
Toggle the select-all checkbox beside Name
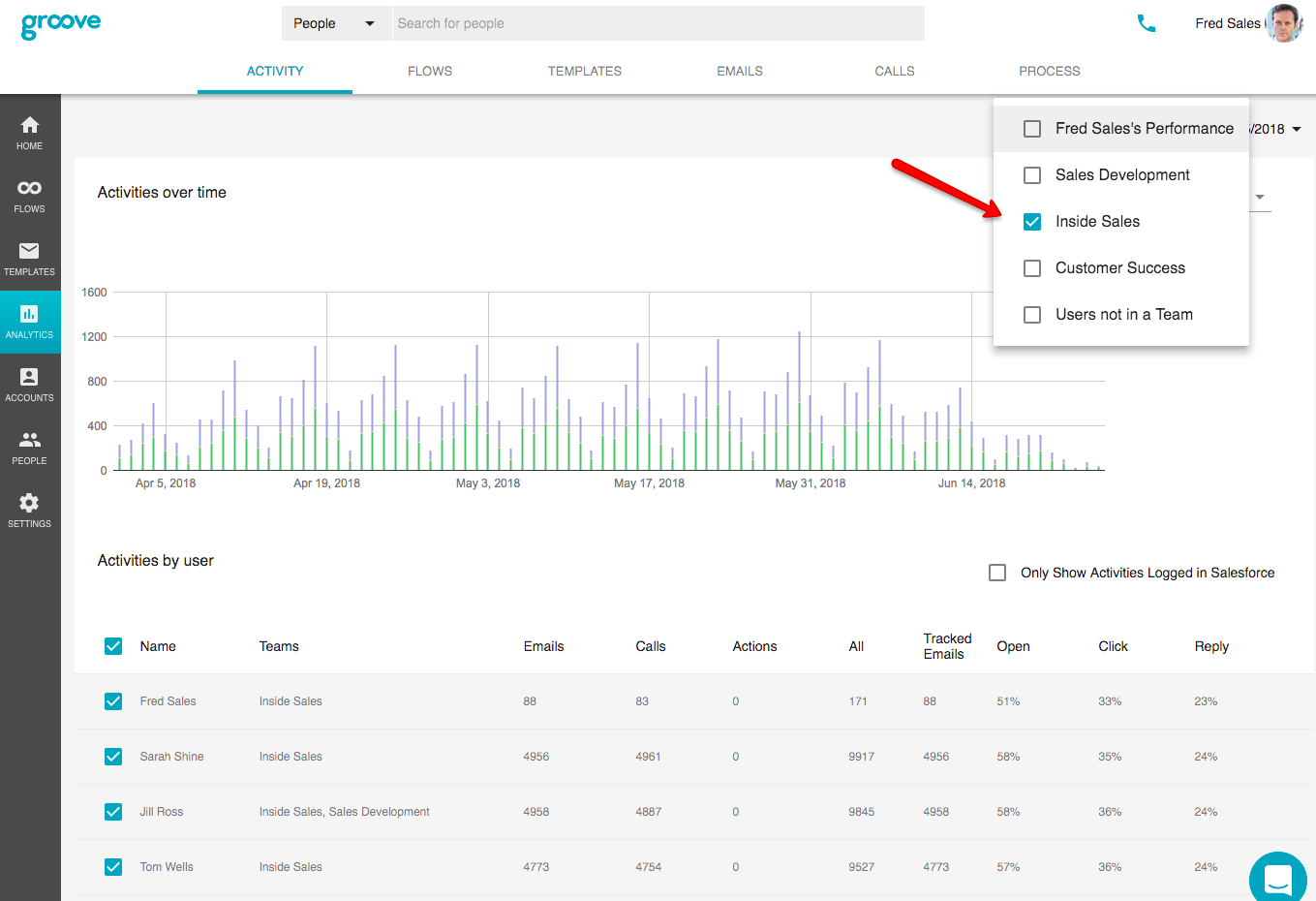(113, 646)
